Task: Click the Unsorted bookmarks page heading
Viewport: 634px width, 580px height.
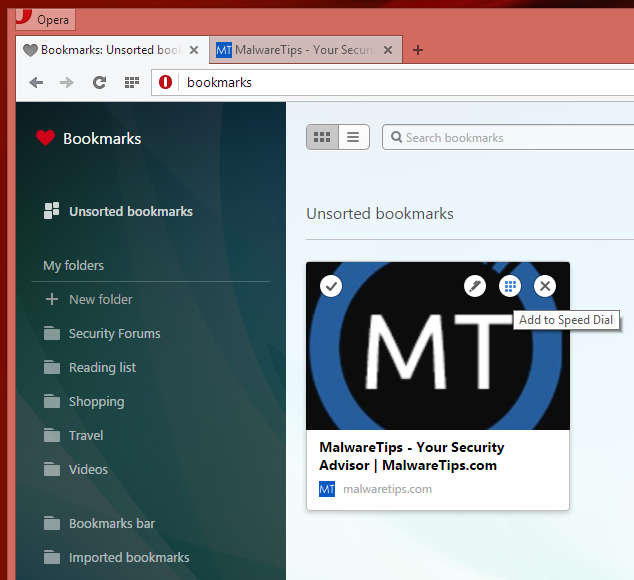Action: (x=380, y=214)
